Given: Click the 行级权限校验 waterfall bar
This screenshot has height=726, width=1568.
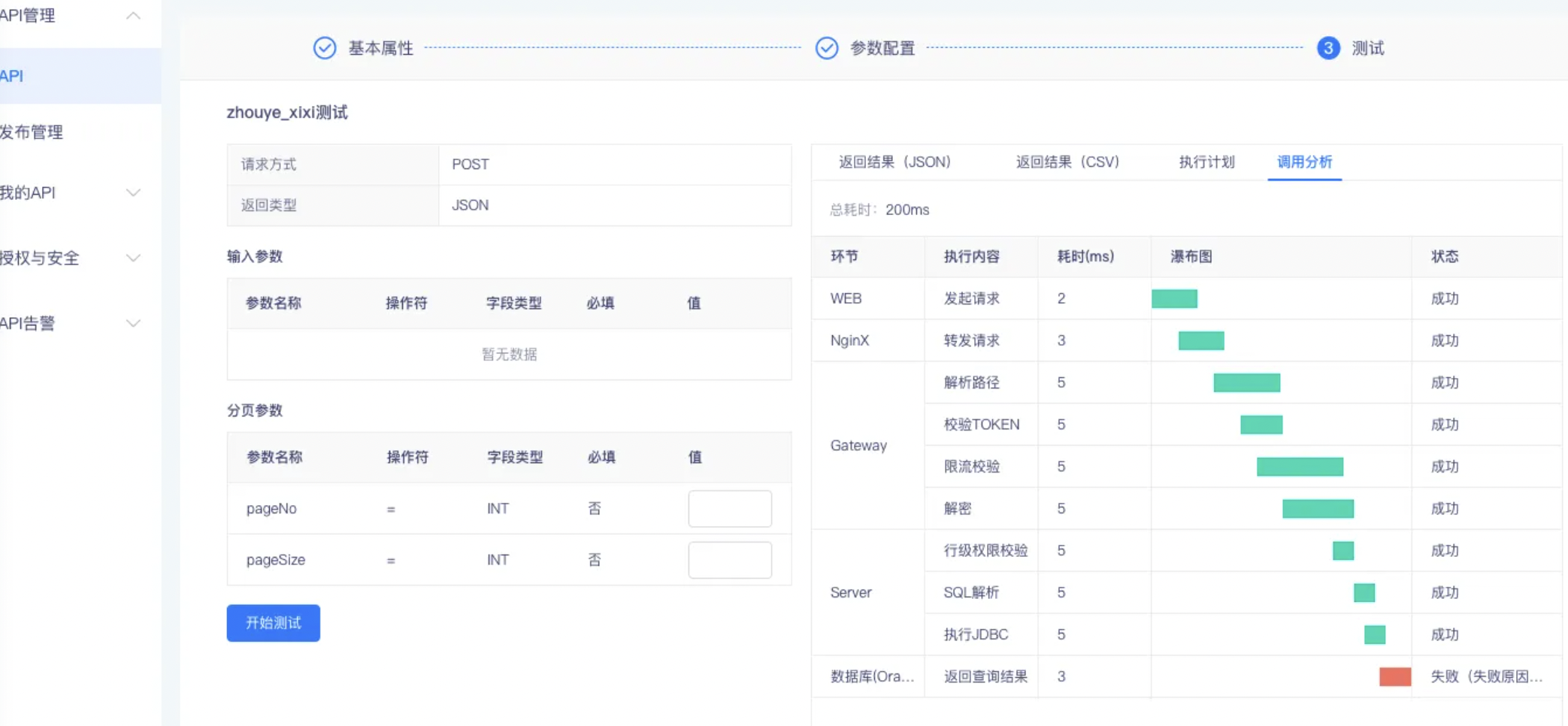Looking at the screenshot, I should click(x=1343, y=551).
